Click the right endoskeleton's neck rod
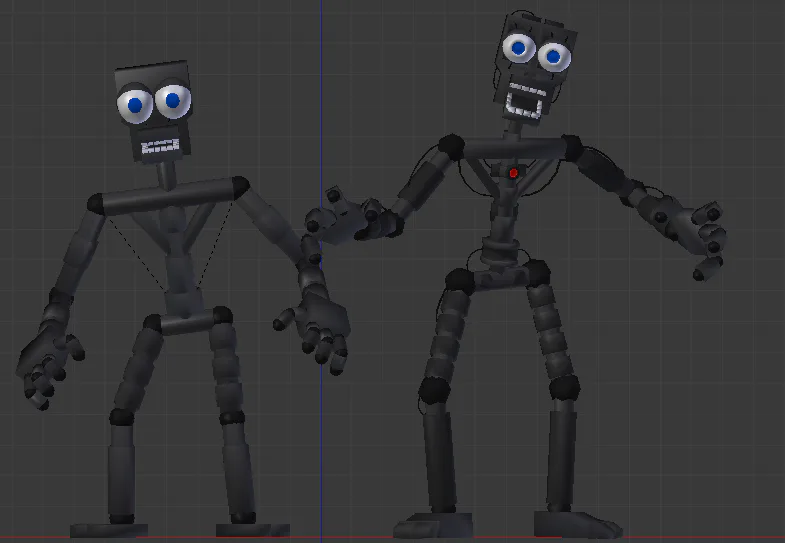 coord(512,129)
